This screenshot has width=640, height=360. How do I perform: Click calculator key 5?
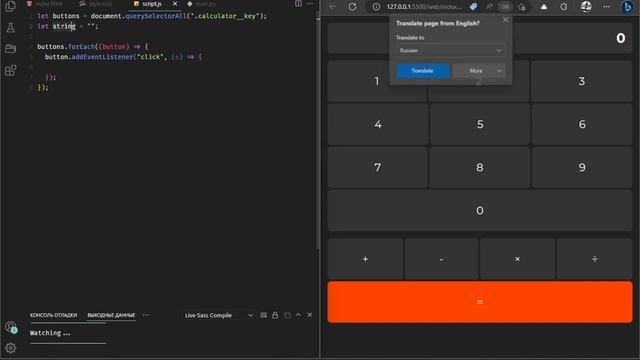[x=480, y=124]
